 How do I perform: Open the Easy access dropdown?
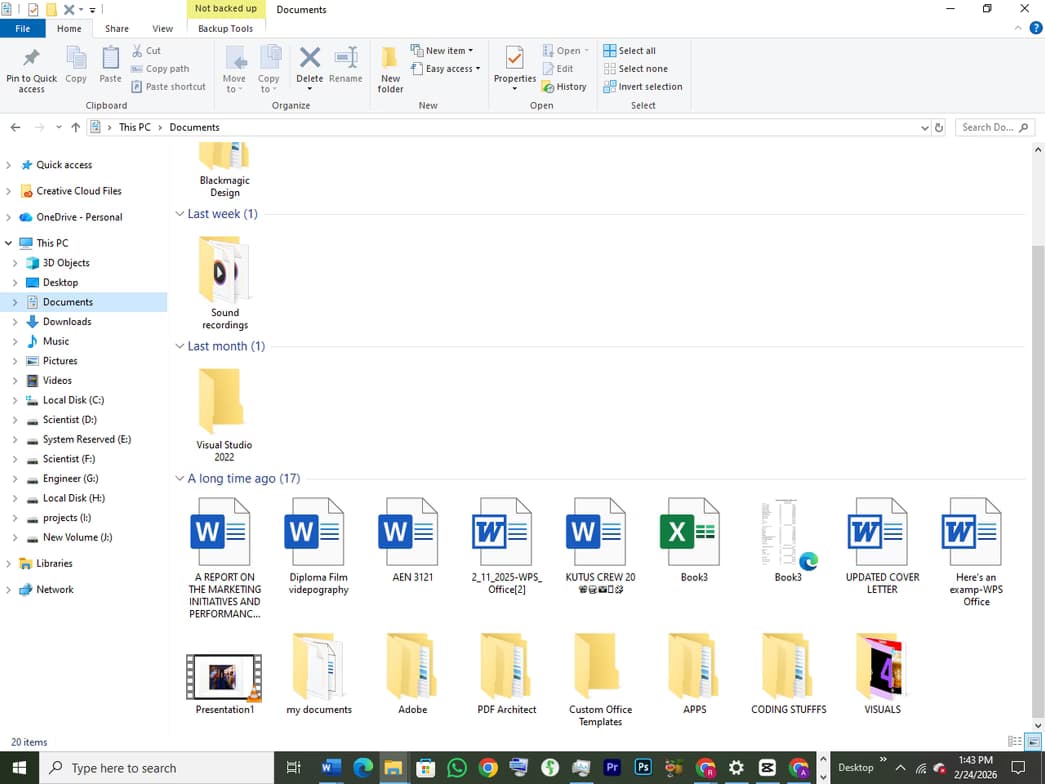(446, 69)
